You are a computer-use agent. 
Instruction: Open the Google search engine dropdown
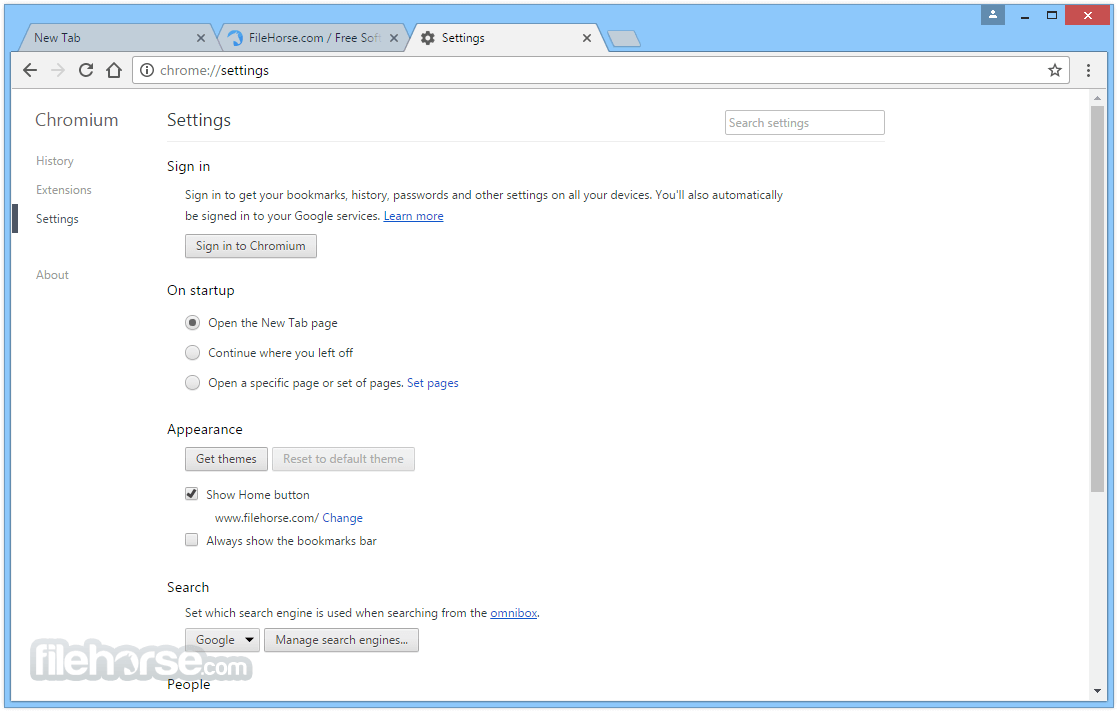coord(222,640)
